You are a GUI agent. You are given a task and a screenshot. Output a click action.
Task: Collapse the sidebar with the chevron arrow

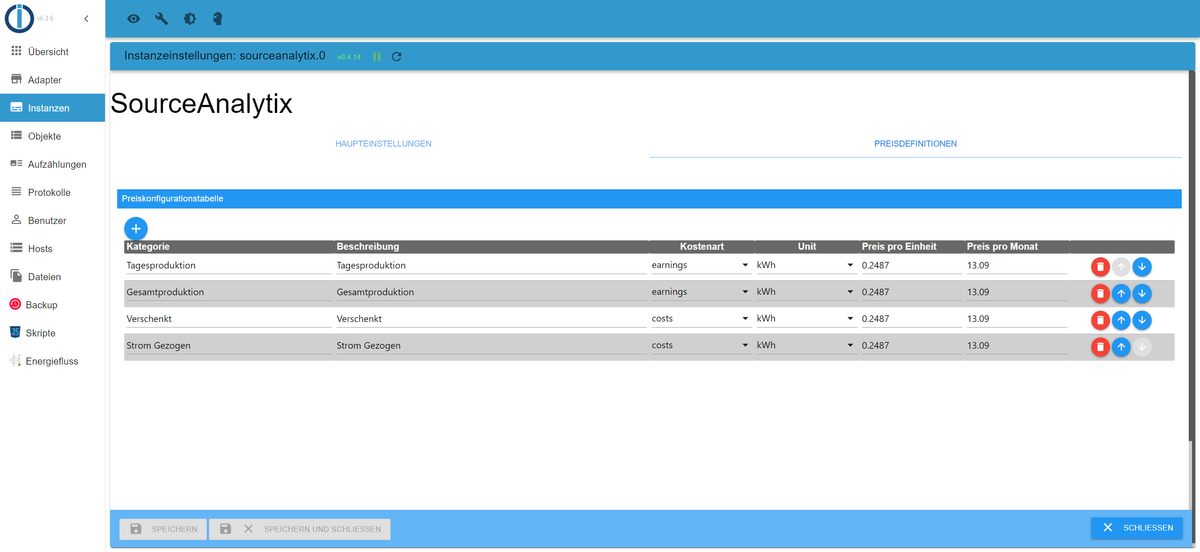86,19
